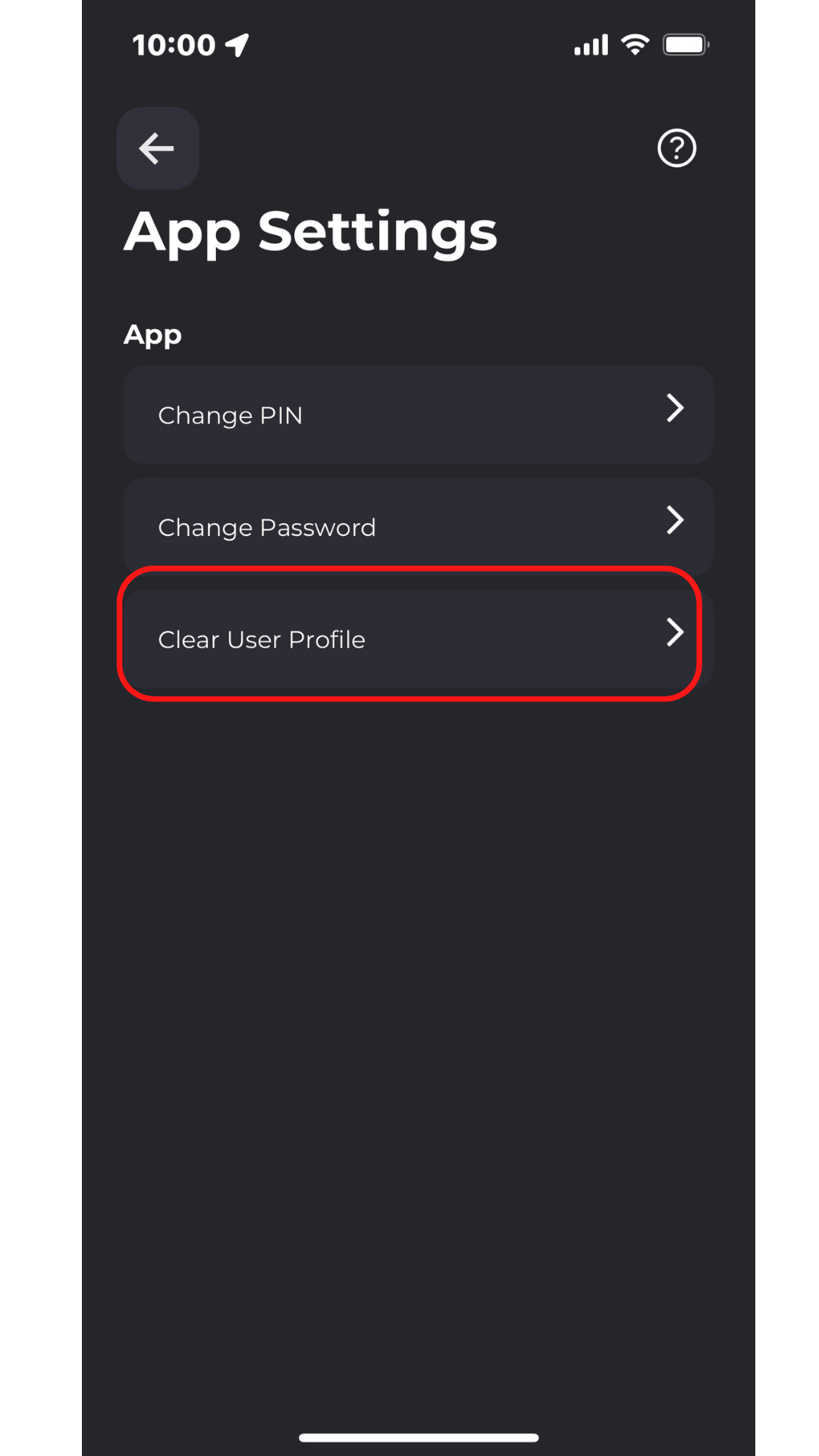Expand Change PIN using its chevron
The width and height of the screenshot is (819, 1456).
click(675, 408)
